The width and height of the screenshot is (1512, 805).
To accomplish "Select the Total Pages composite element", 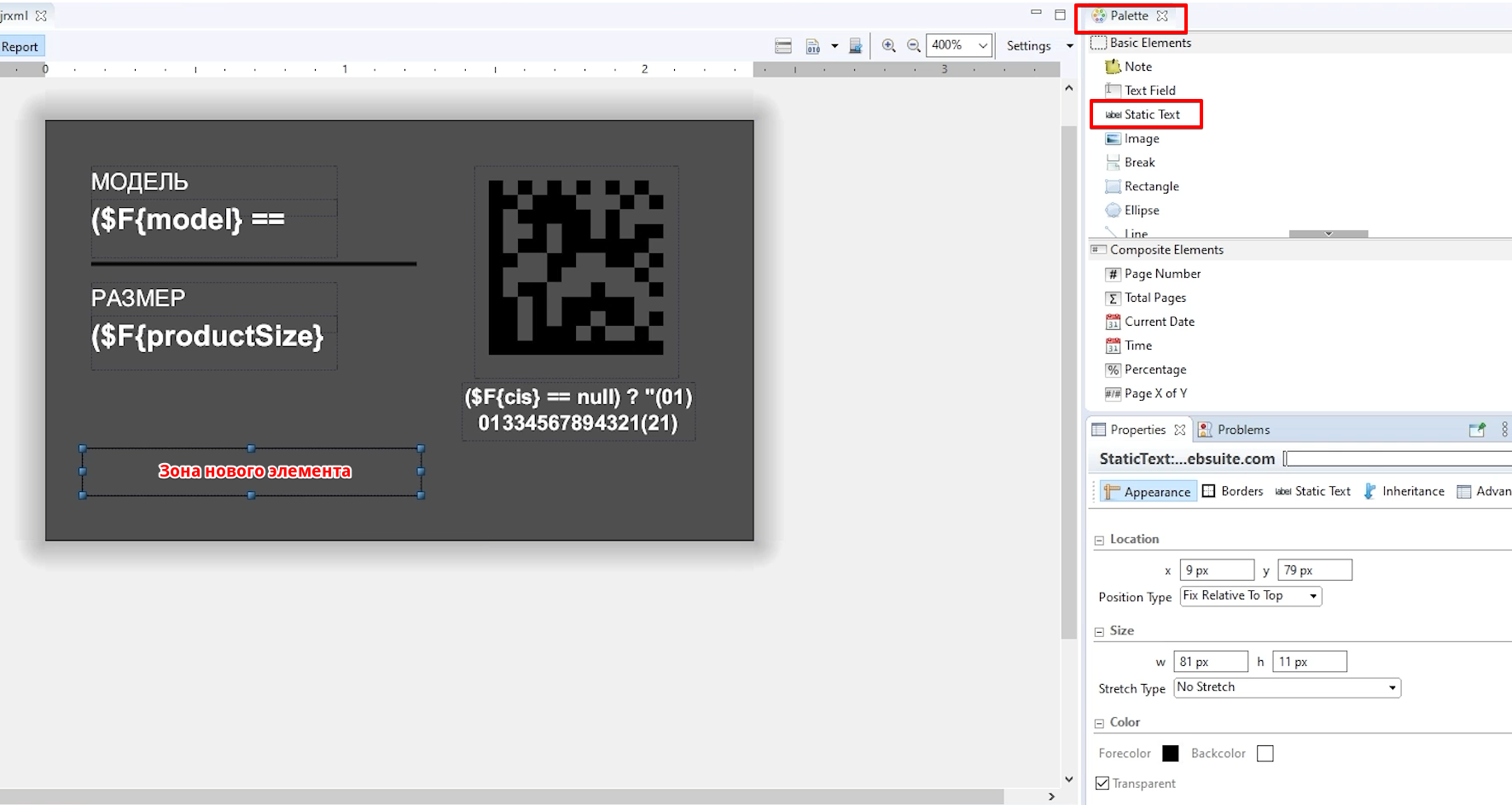I will 1146,298.
